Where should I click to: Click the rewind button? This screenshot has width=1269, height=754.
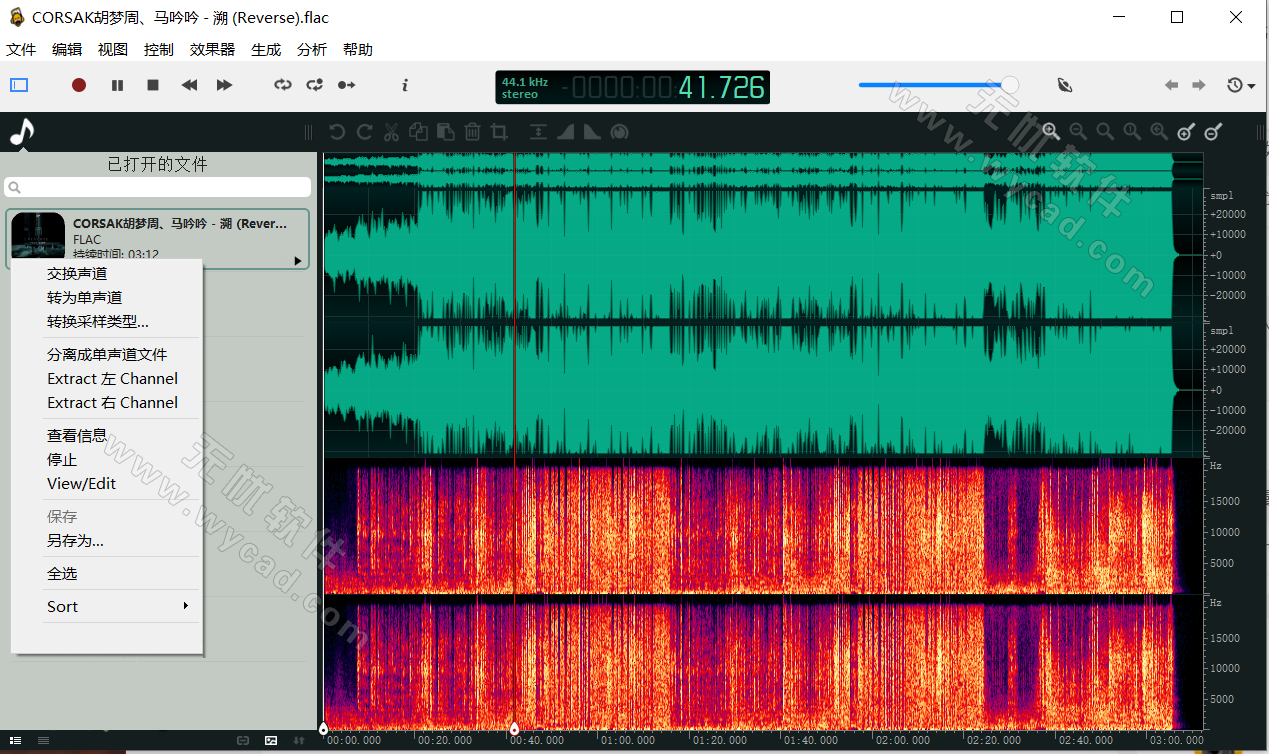[x=189, y=85]
